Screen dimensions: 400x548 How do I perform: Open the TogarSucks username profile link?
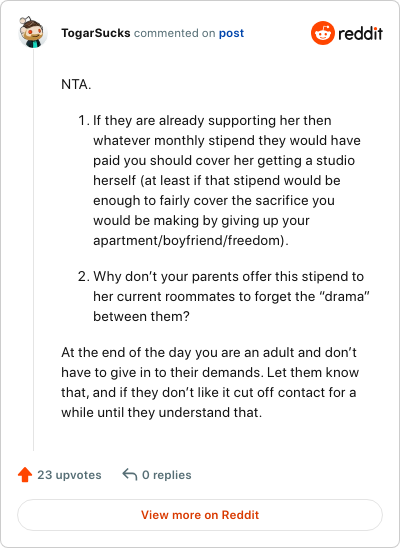click(96, 33)
